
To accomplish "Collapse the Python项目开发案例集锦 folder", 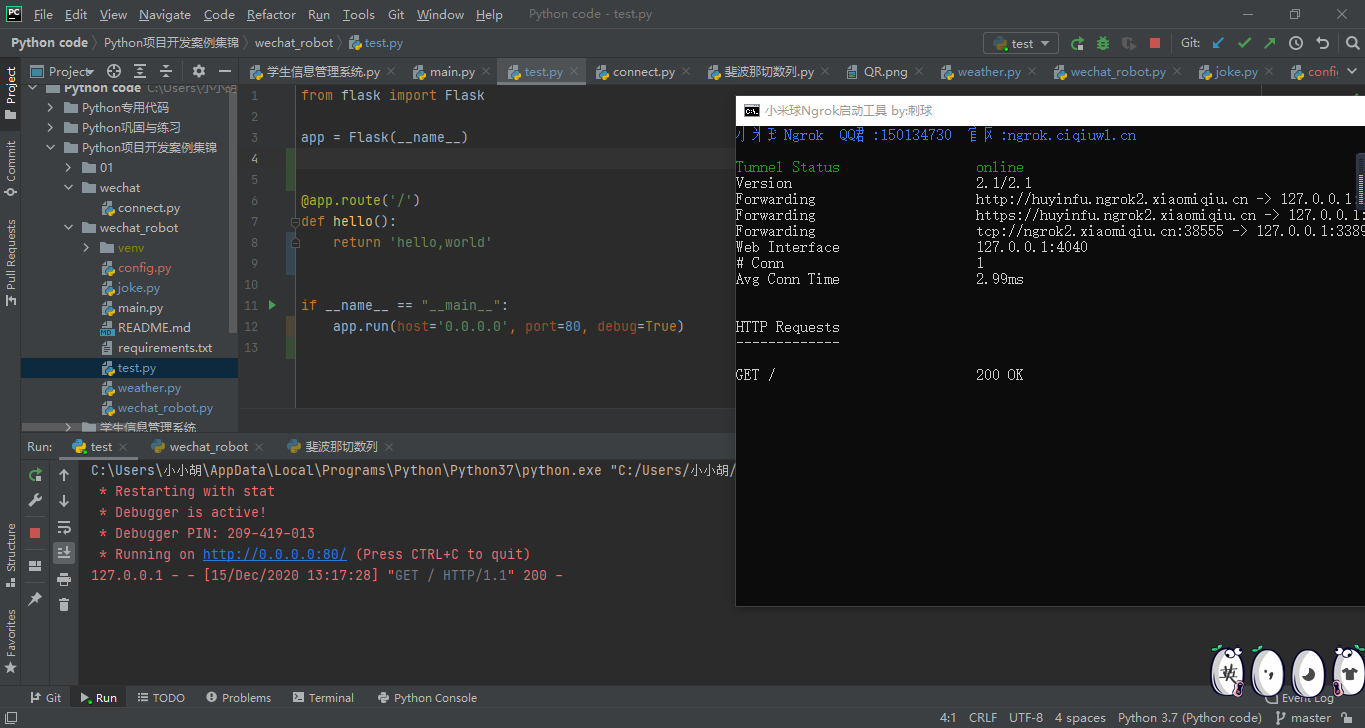I will [x=52, y=148].
